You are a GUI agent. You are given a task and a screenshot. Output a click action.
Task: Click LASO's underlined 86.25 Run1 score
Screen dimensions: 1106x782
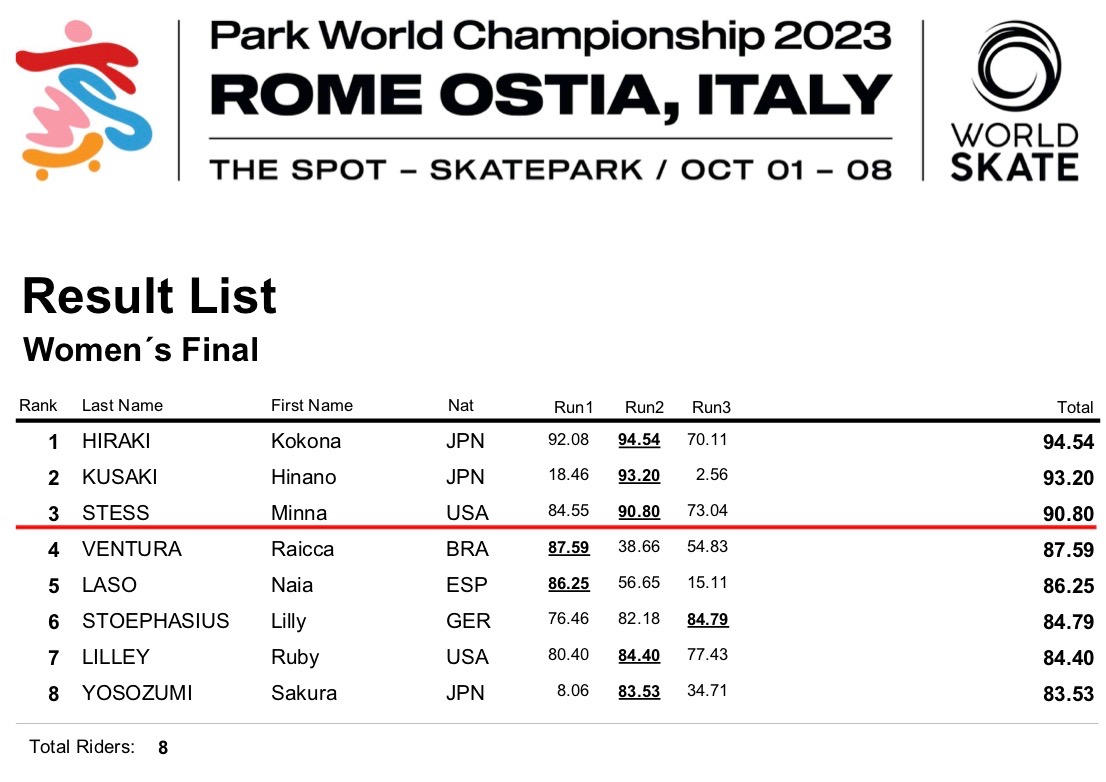click(x=568, y=584)
